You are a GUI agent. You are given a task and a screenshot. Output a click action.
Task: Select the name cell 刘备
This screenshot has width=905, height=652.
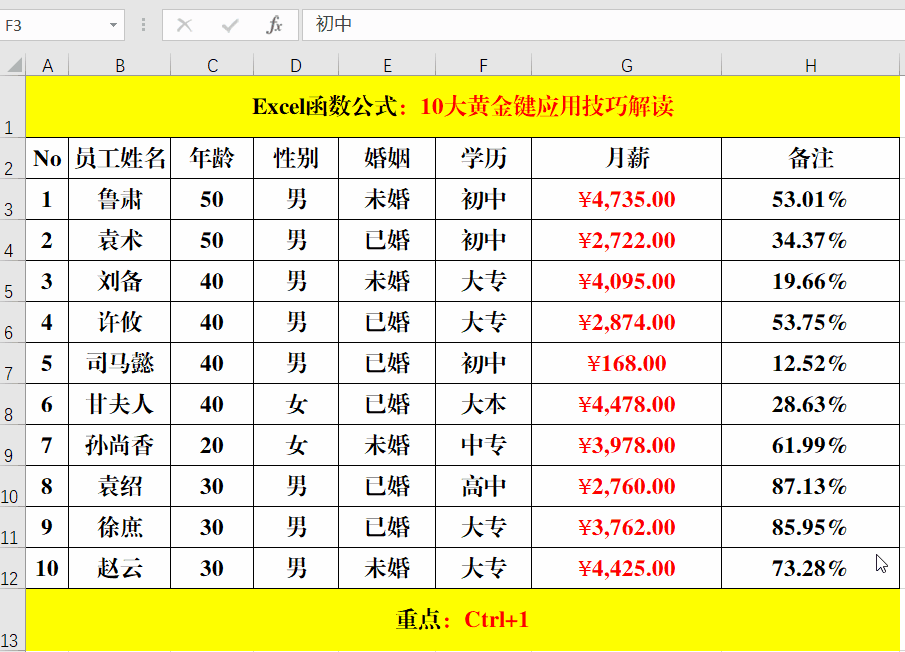119,281
